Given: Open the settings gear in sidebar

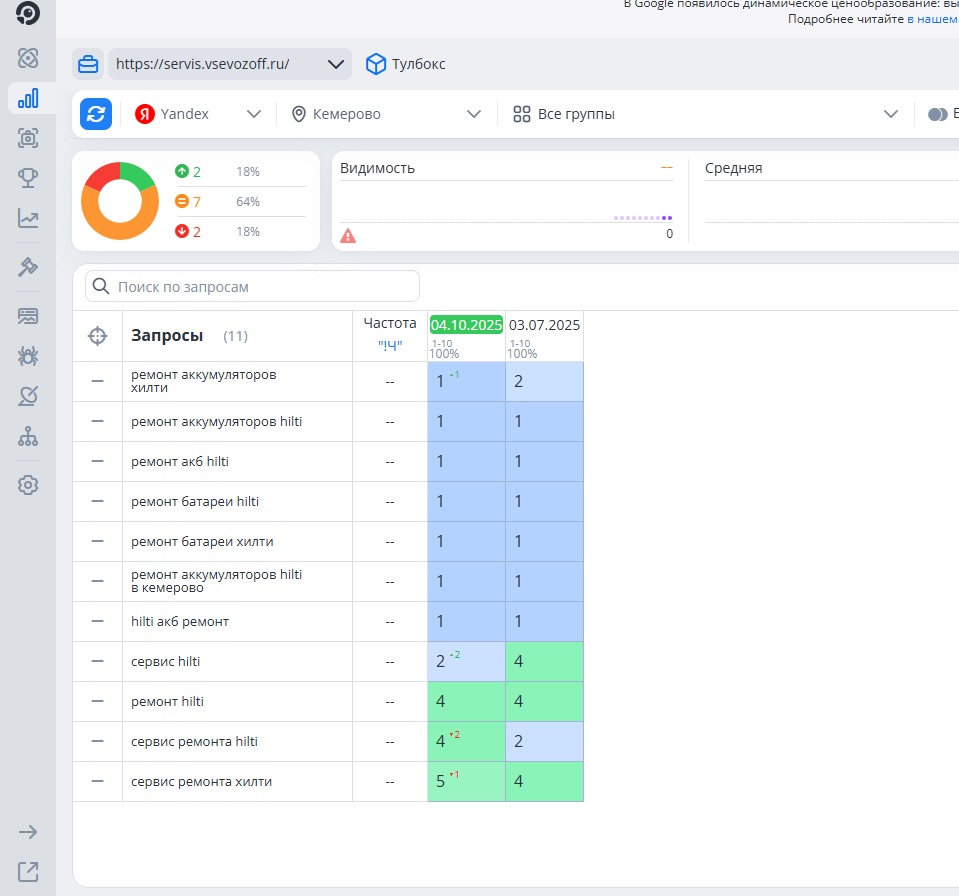Looking at the screenshot, I should [28, 485].
